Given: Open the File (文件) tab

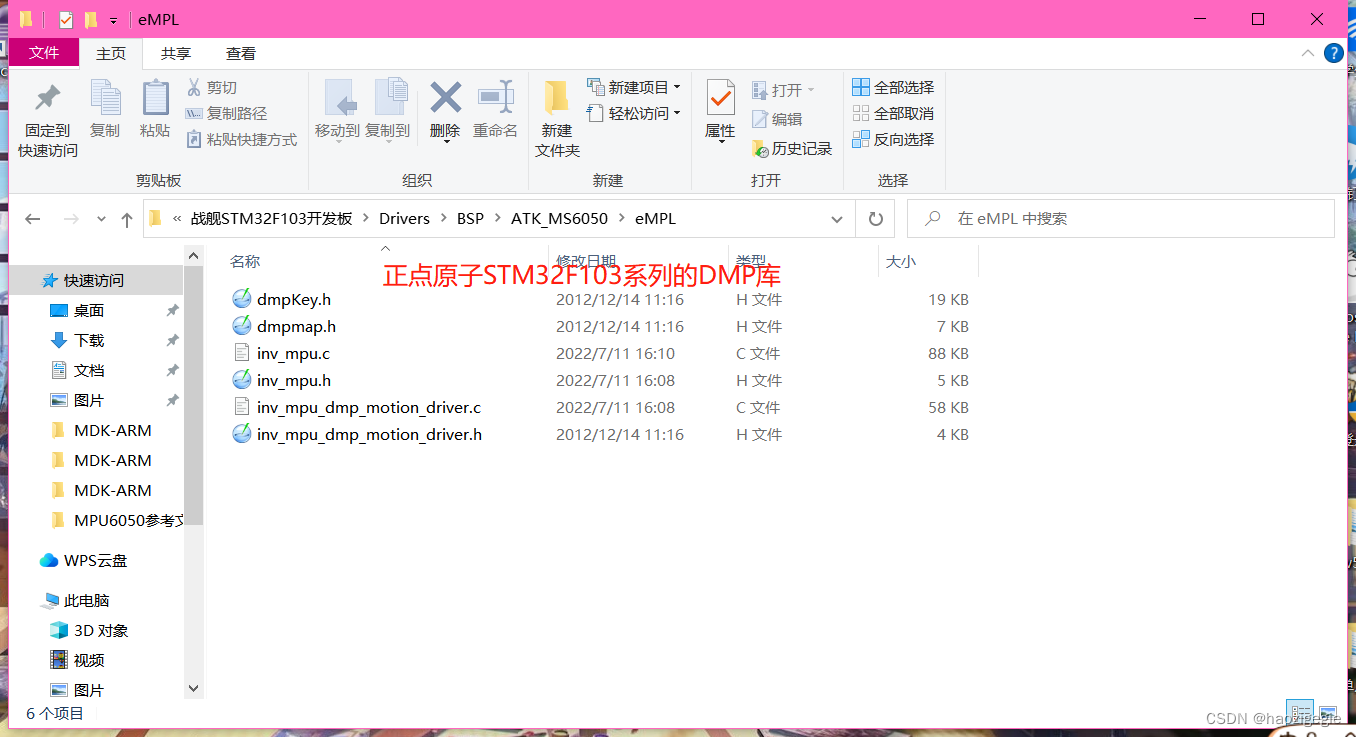Looking at the screenshot, I should [x=43, y=53].
